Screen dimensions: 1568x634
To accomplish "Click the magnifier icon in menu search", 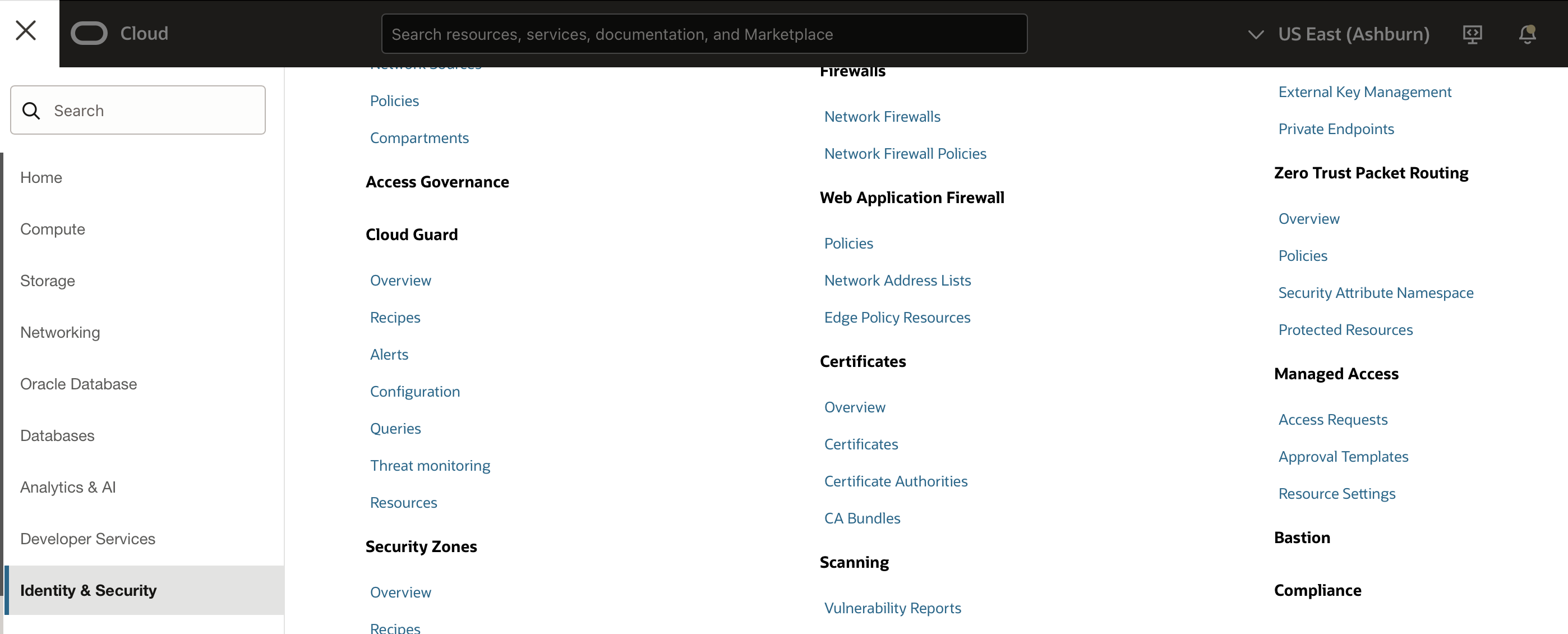I will coord(31,111).
